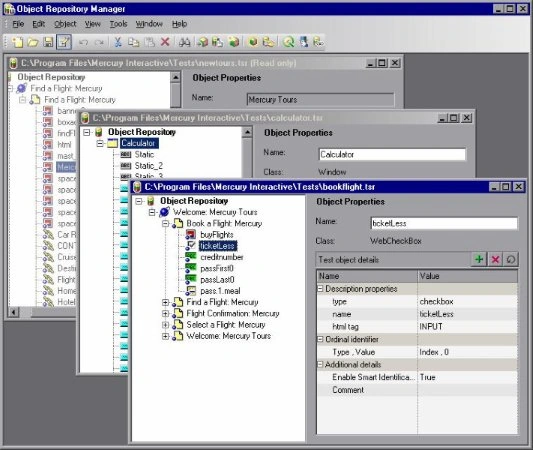Add a property with the green plus icon
Viewport: 533px width, 450px height.
point(479,260)
